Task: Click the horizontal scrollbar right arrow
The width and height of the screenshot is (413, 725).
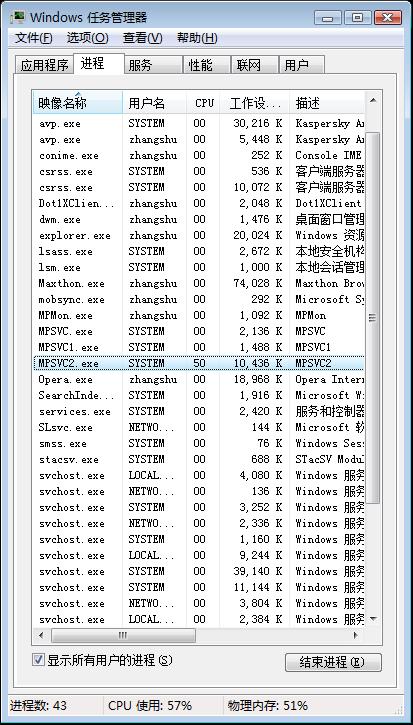Action: click(x=356, y=635)
